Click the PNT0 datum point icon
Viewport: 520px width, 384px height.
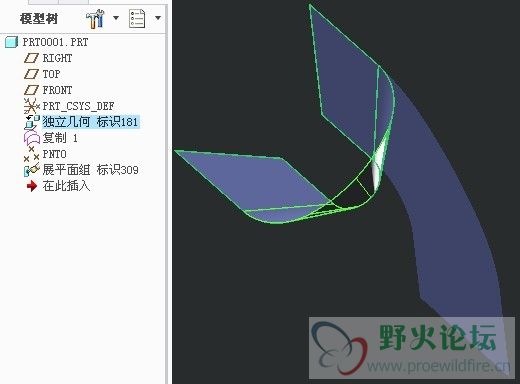[x=32, y=154]
